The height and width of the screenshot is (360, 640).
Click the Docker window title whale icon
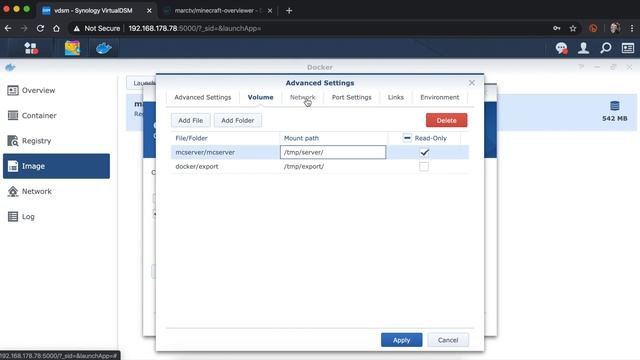pos(10,67)
